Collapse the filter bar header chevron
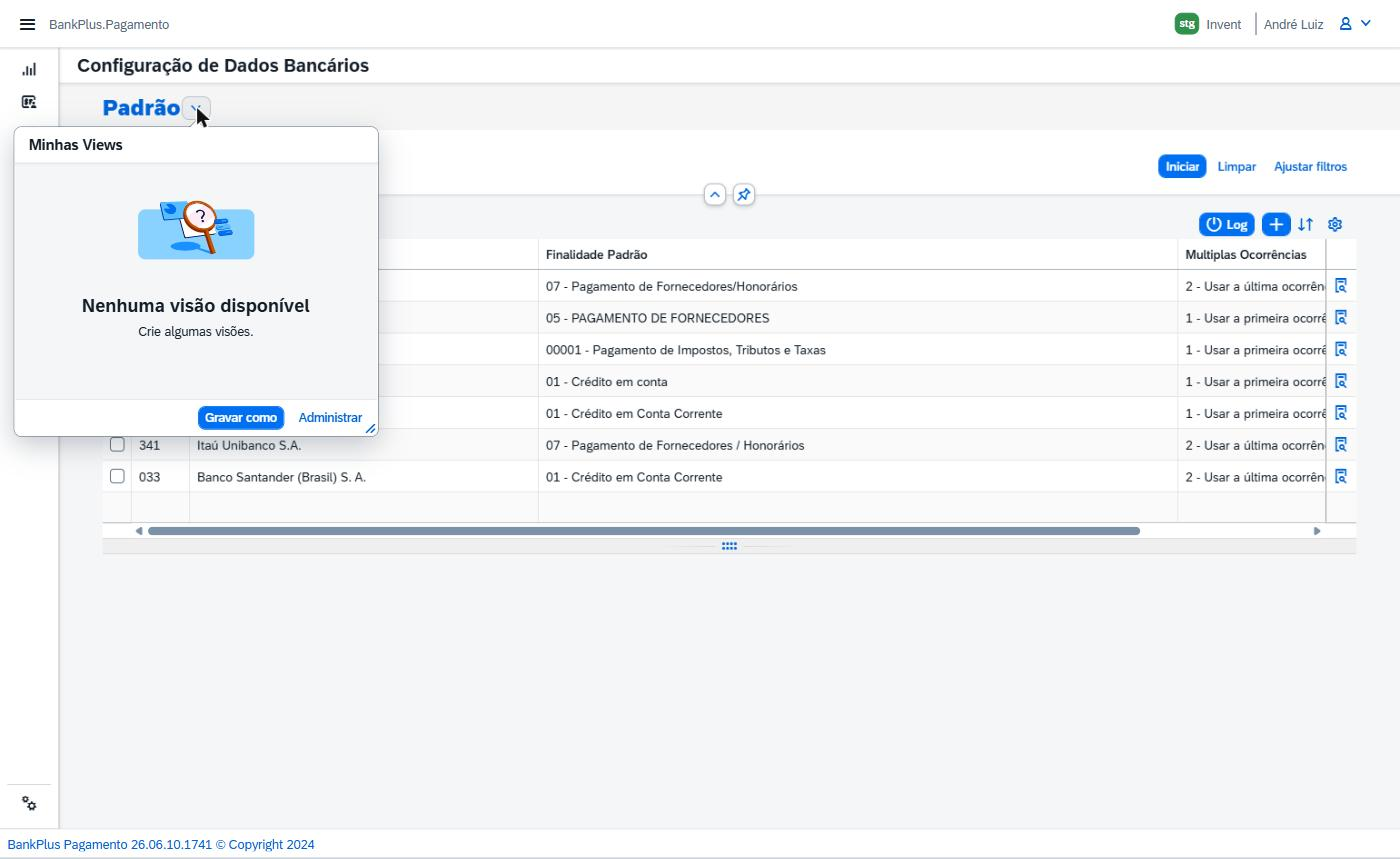This screenshot has height=859, width=1400. 714,195
